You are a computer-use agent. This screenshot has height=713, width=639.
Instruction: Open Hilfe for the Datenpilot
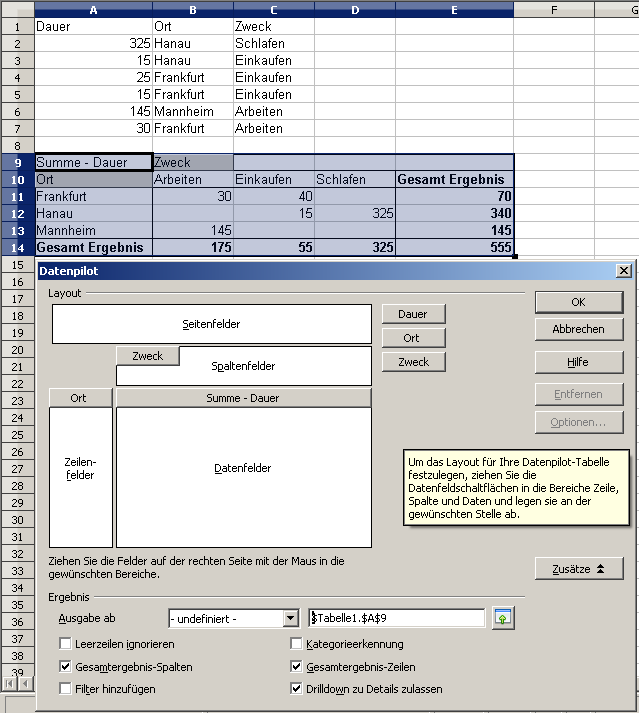(579, 362)
